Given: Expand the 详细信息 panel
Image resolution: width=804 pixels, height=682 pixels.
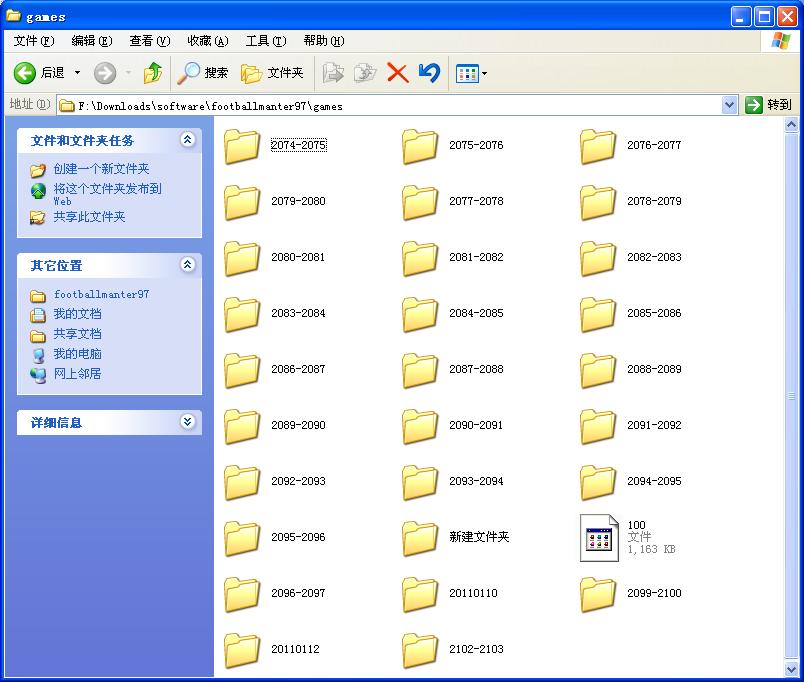Looking at the screenshot, I should pyautogui.click(x=188, y=422).
